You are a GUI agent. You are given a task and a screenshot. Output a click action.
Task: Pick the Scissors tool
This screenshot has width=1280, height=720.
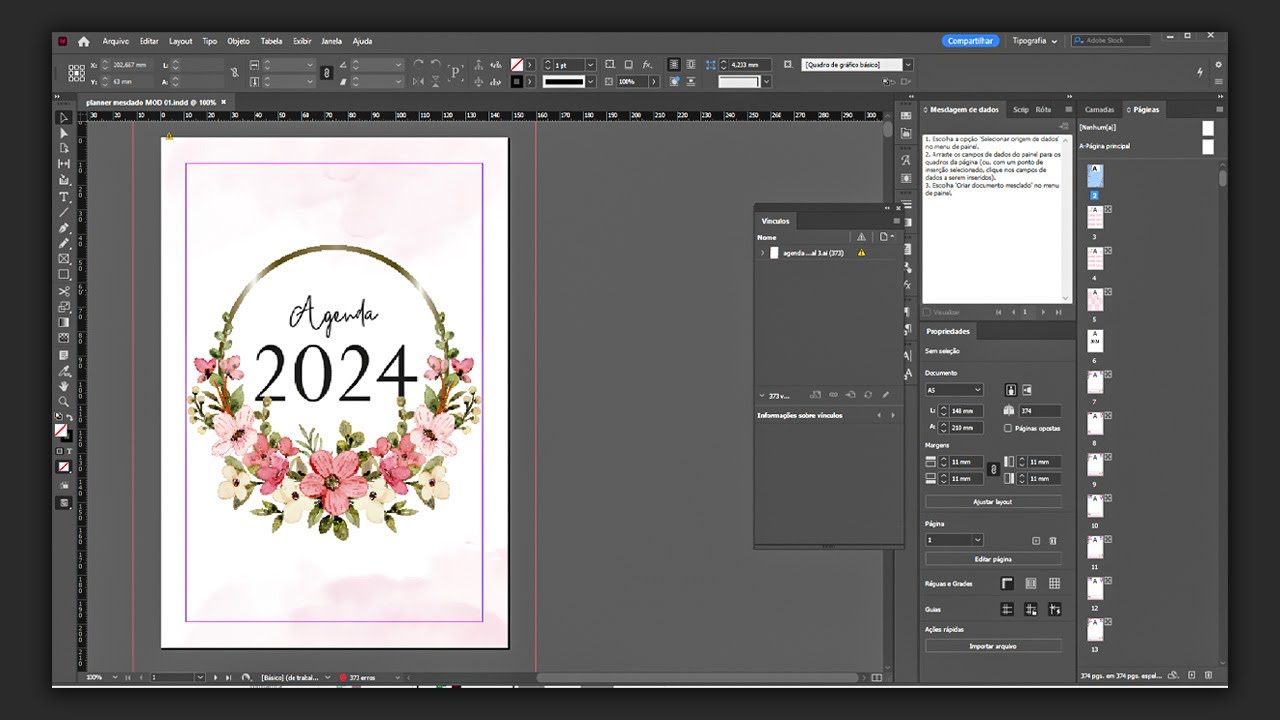(x=64, y=291)
